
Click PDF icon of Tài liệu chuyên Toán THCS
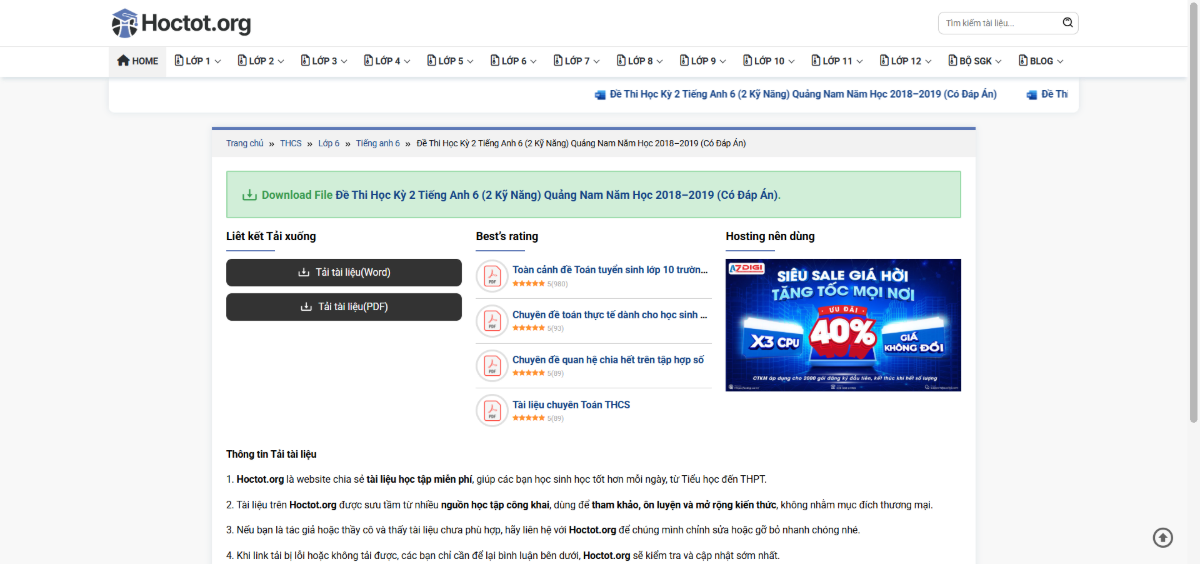tap(492, 411)
